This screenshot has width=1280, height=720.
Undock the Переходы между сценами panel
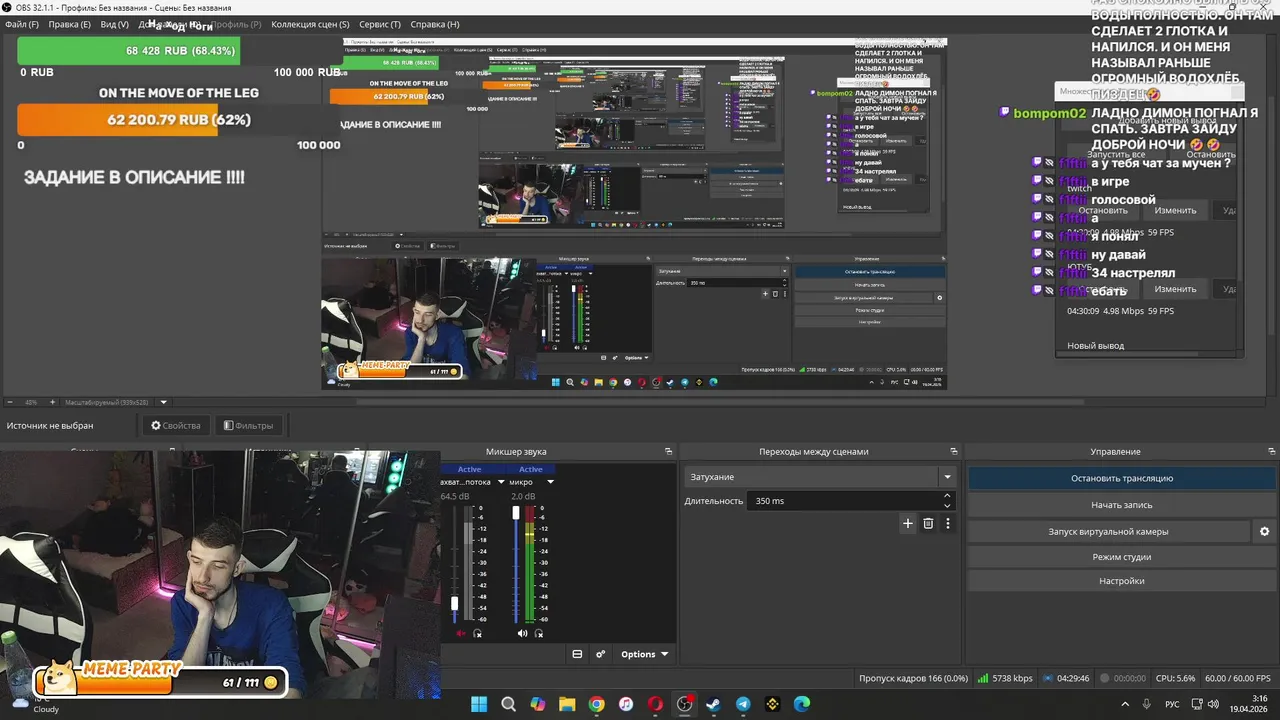point(954,452)
